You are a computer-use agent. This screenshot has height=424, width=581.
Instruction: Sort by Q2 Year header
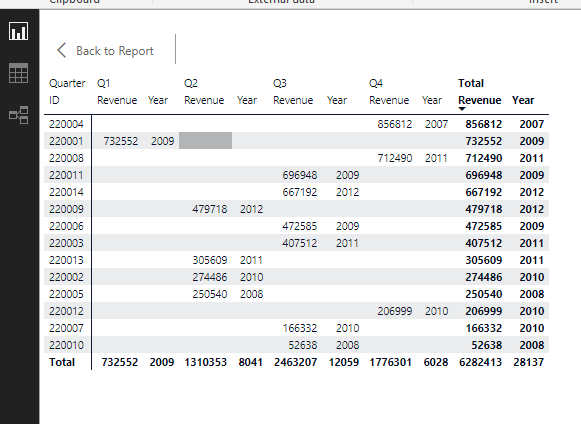(247, 100)
